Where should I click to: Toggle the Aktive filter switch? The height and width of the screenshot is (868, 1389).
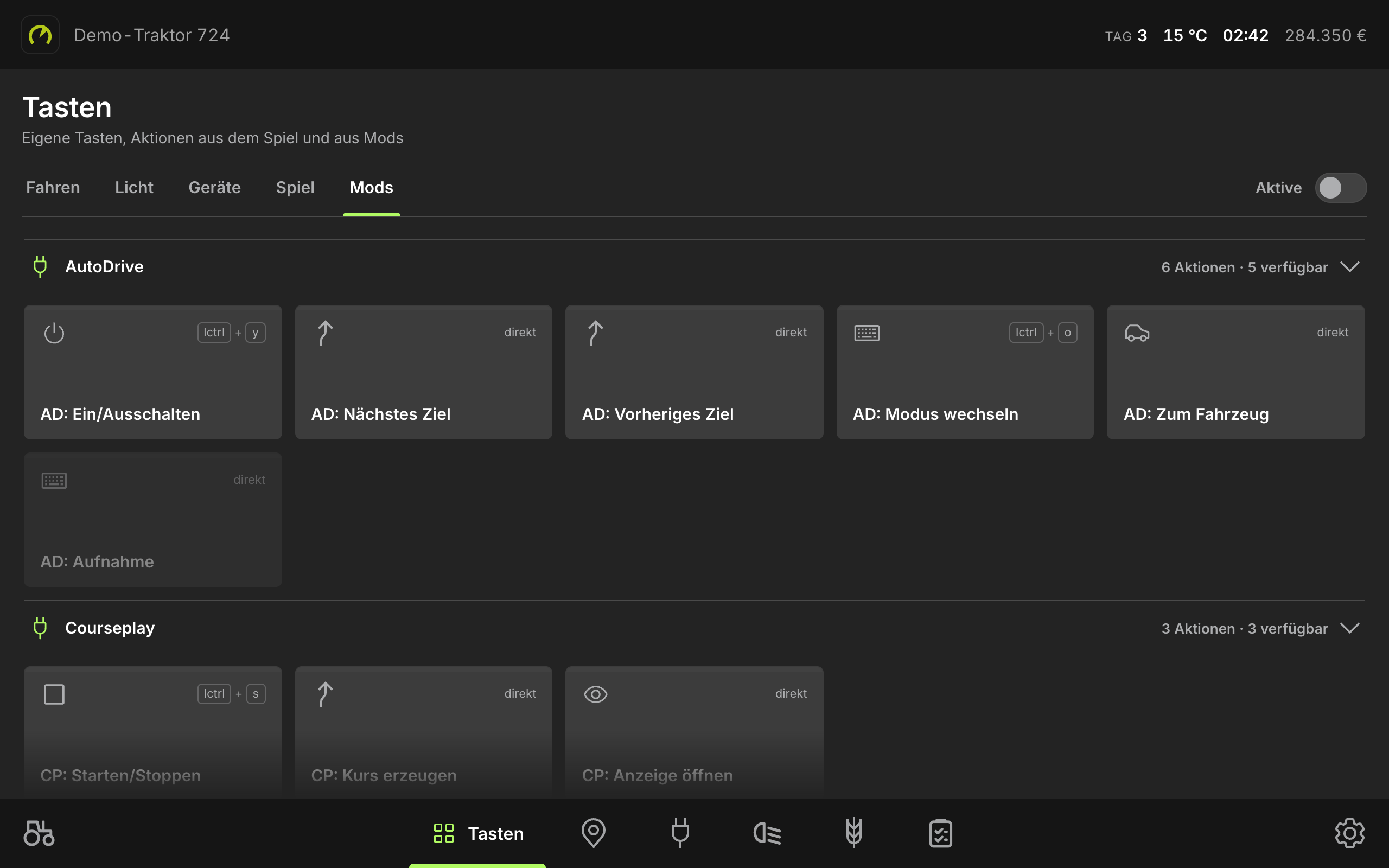pos(1341,188)
